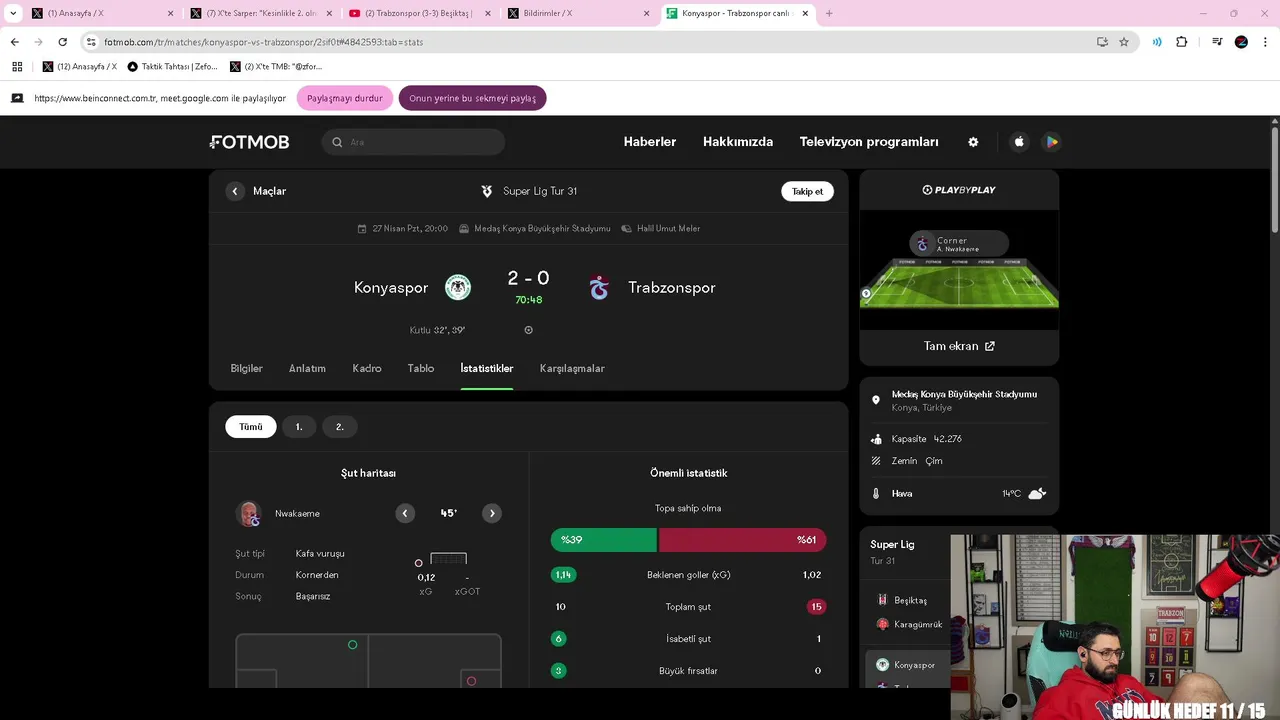Show previous shot in shot map

[x=405, y=513]
